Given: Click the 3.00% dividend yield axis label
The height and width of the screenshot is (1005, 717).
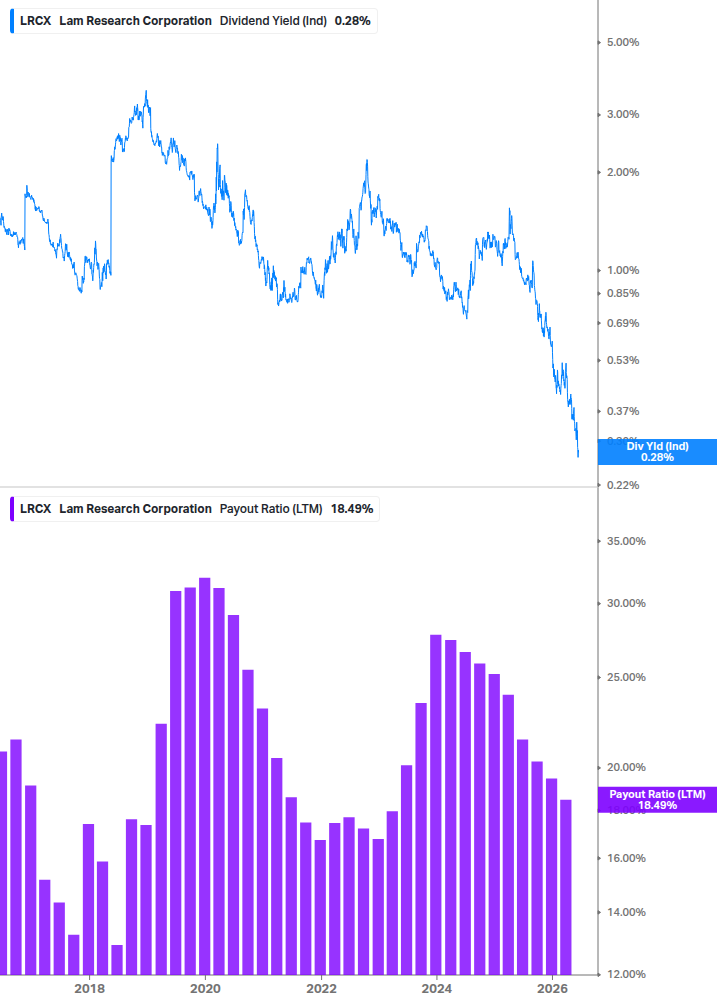Looking at the screenshot, I should (623, 114).
